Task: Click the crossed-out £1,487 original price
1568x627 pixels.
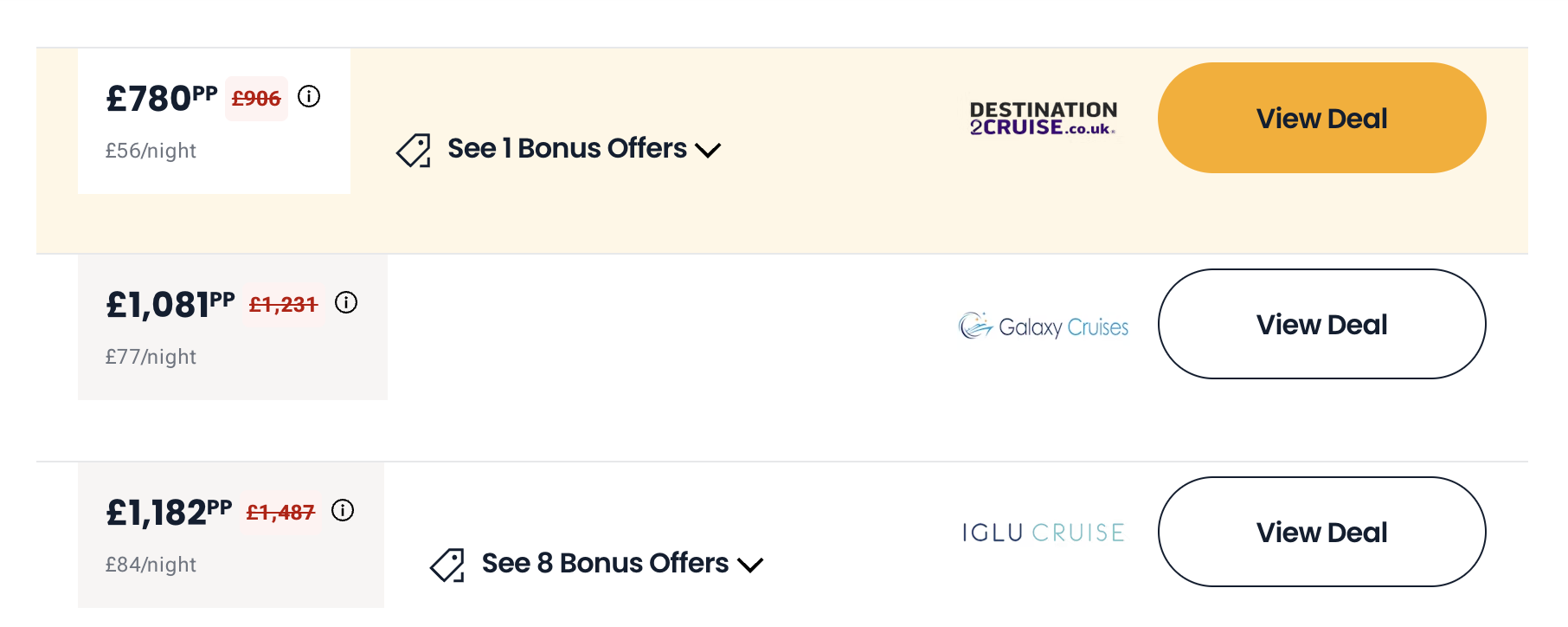Action: coord(280,513)
